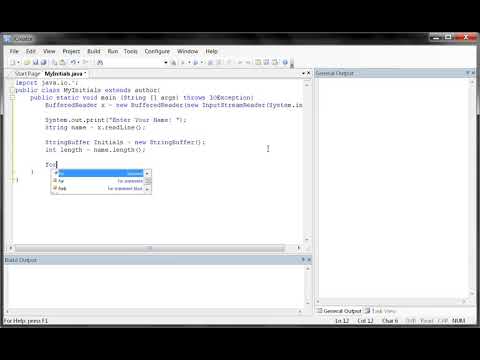Click the NUM status bar indicator
The height and width of the screenshot is (360, 480).
[x=459, y=321]
